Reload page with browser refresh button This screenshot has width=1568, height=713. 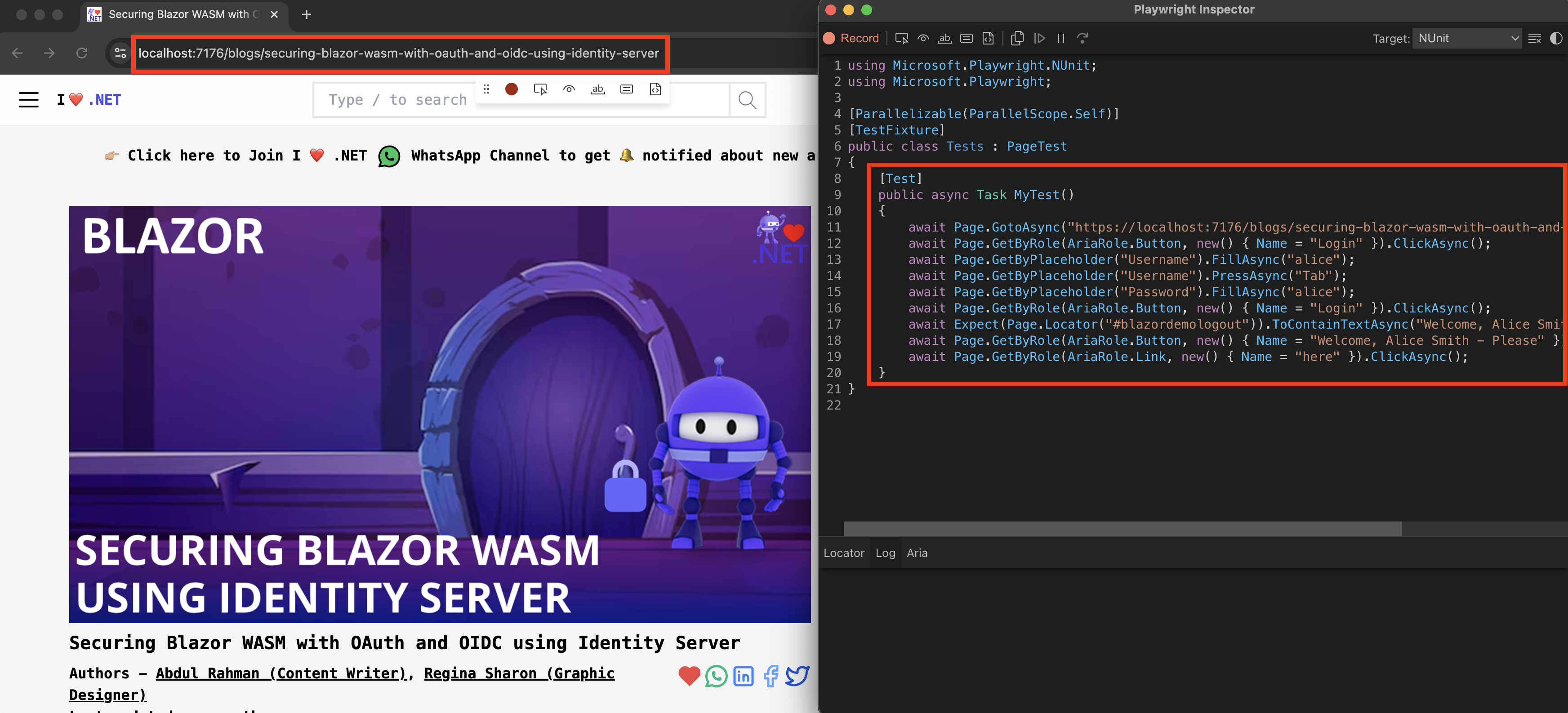(81, 53)
